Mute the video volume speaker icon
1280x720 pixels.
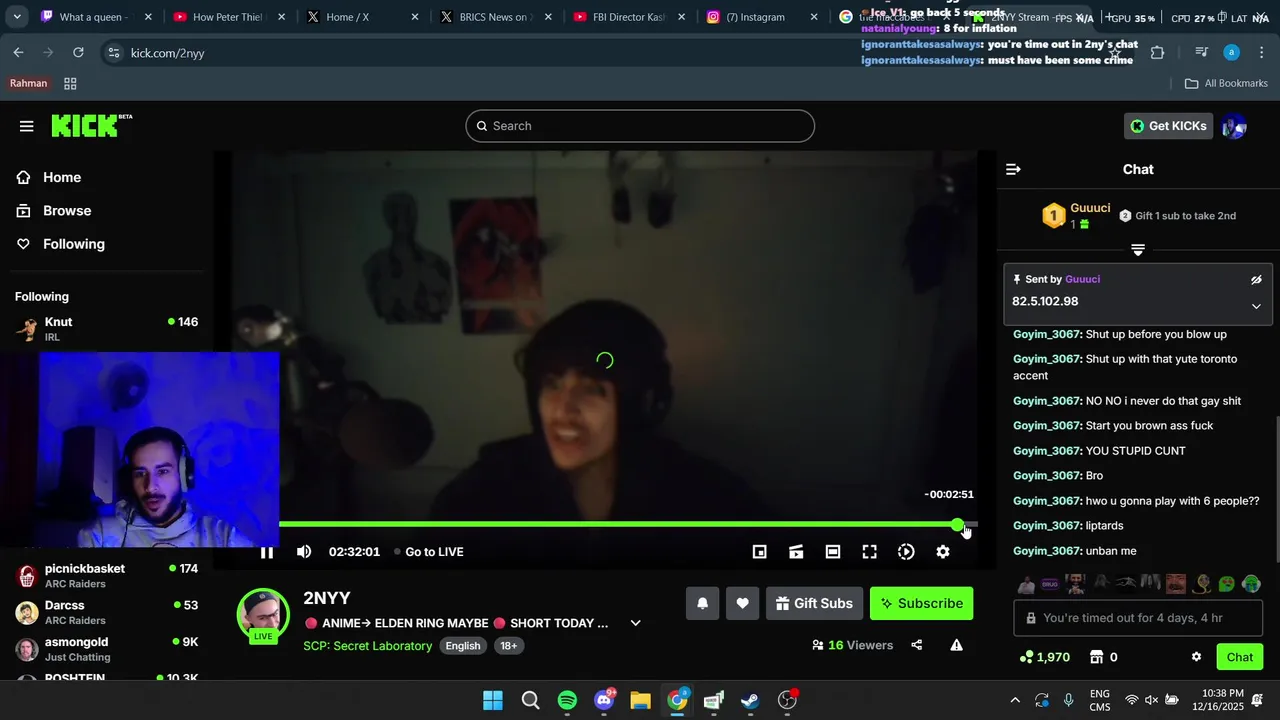tap(304, 552)
